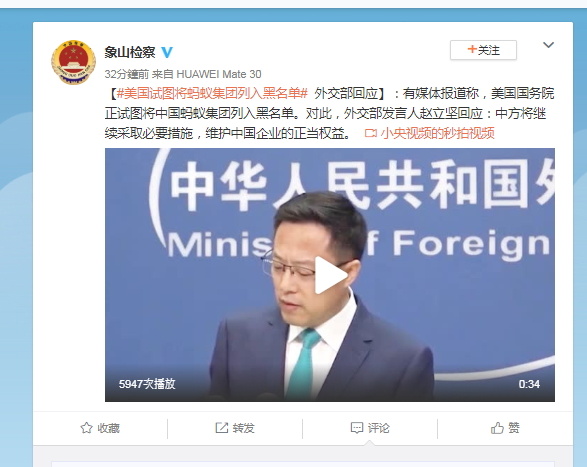Click the blue verified V badge

(x=167, y=52)
